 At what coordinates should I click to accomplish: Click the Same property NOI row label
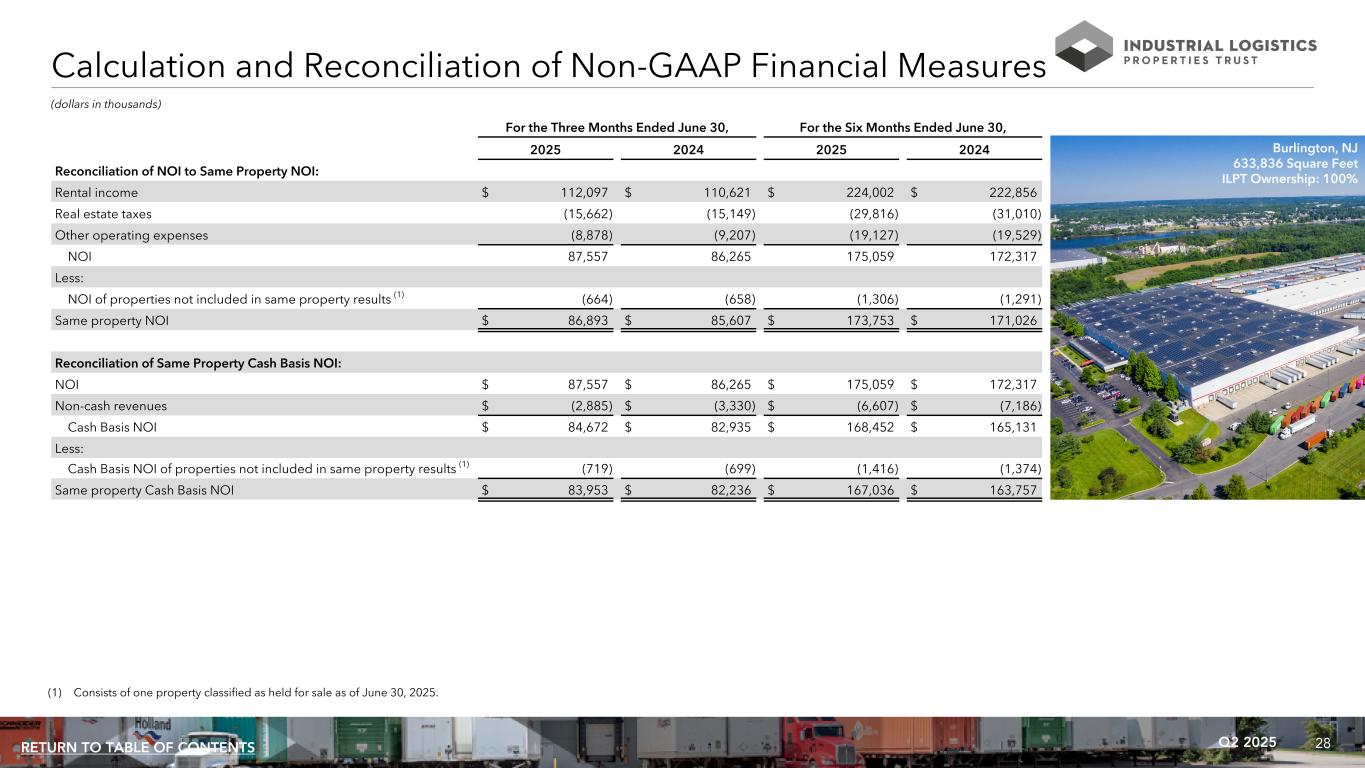pos(111,320)
